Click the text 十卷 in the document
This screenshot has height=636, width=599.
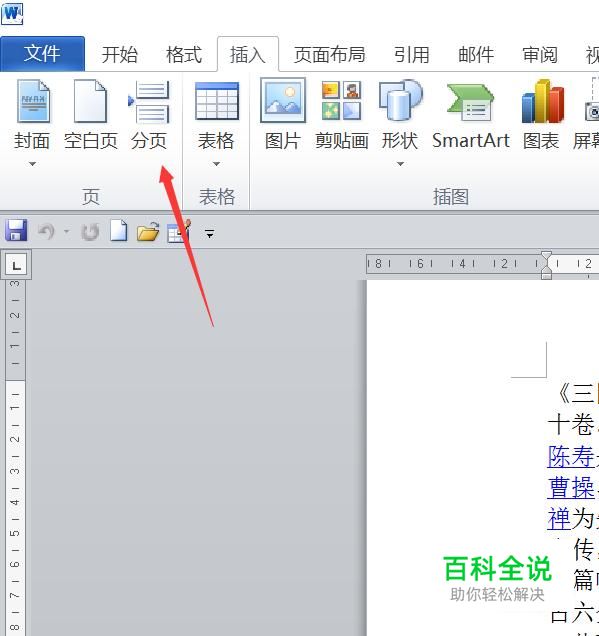pos(571,425)
